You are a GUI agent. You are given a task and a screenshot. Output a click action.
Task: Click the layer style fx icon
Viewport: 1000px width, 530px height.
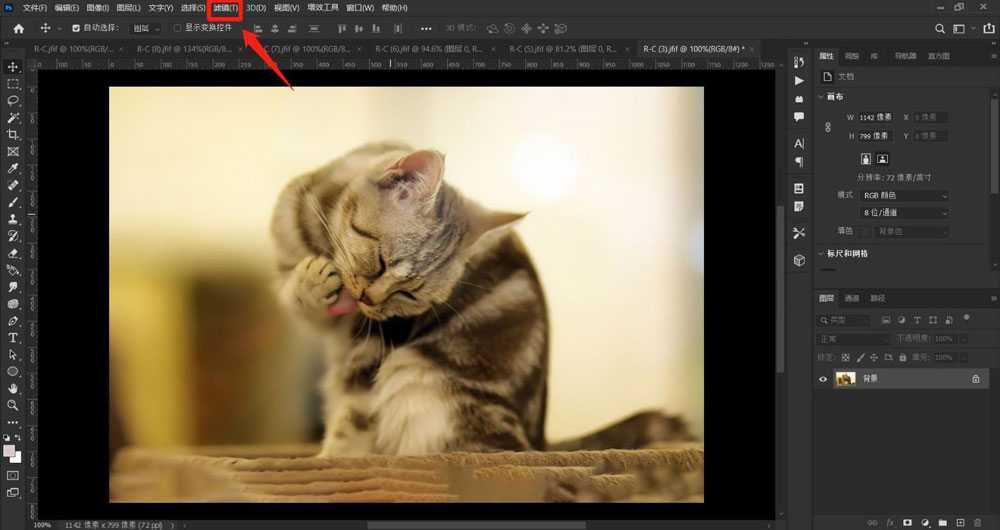(889, 522)
